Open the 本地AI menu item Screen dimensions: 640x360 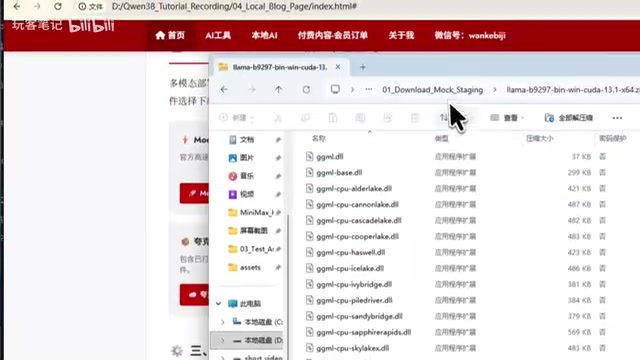[x=264, y=36]
